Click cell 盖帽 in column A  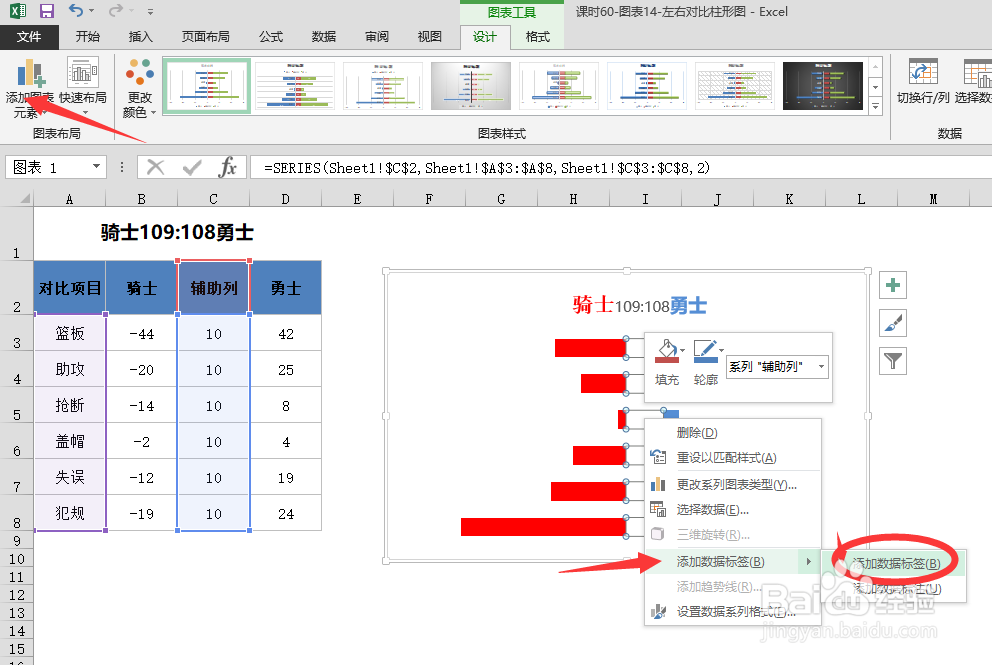(70, 442)
